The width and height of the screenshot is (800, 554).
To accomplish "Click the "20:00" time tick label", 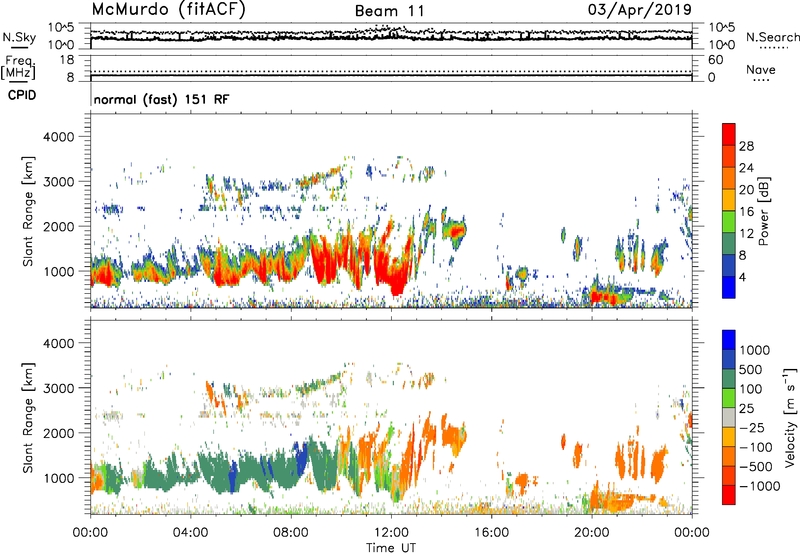I will [x=592, y=533].
